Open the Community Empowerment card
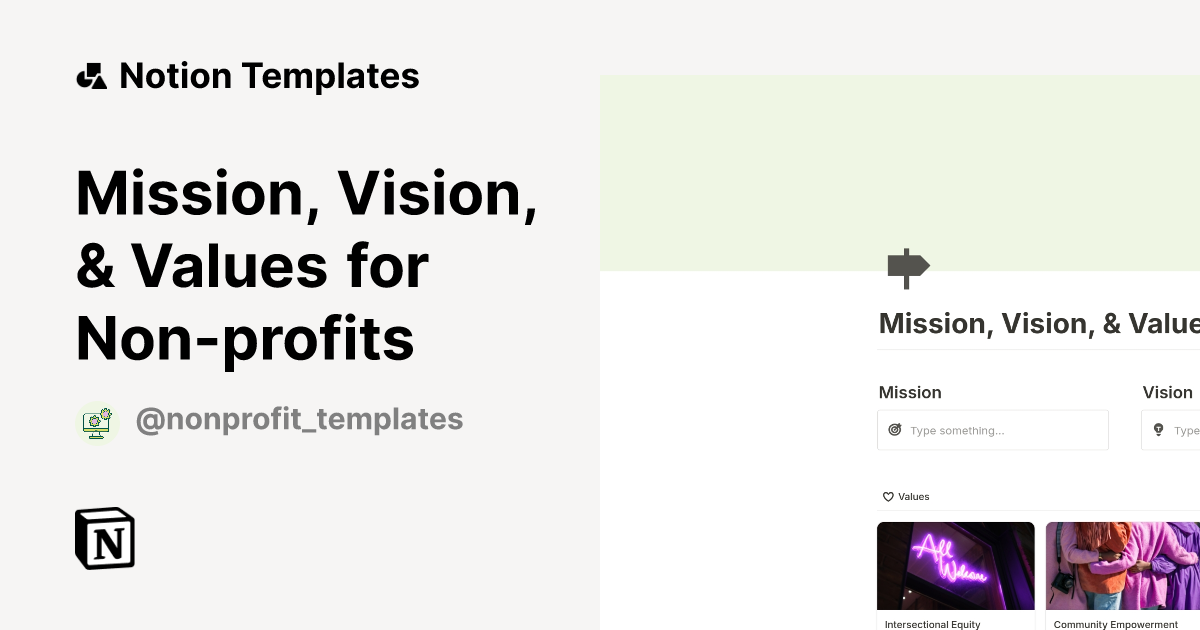This screenshot has width=1200, height=630. coord(1122,565)
